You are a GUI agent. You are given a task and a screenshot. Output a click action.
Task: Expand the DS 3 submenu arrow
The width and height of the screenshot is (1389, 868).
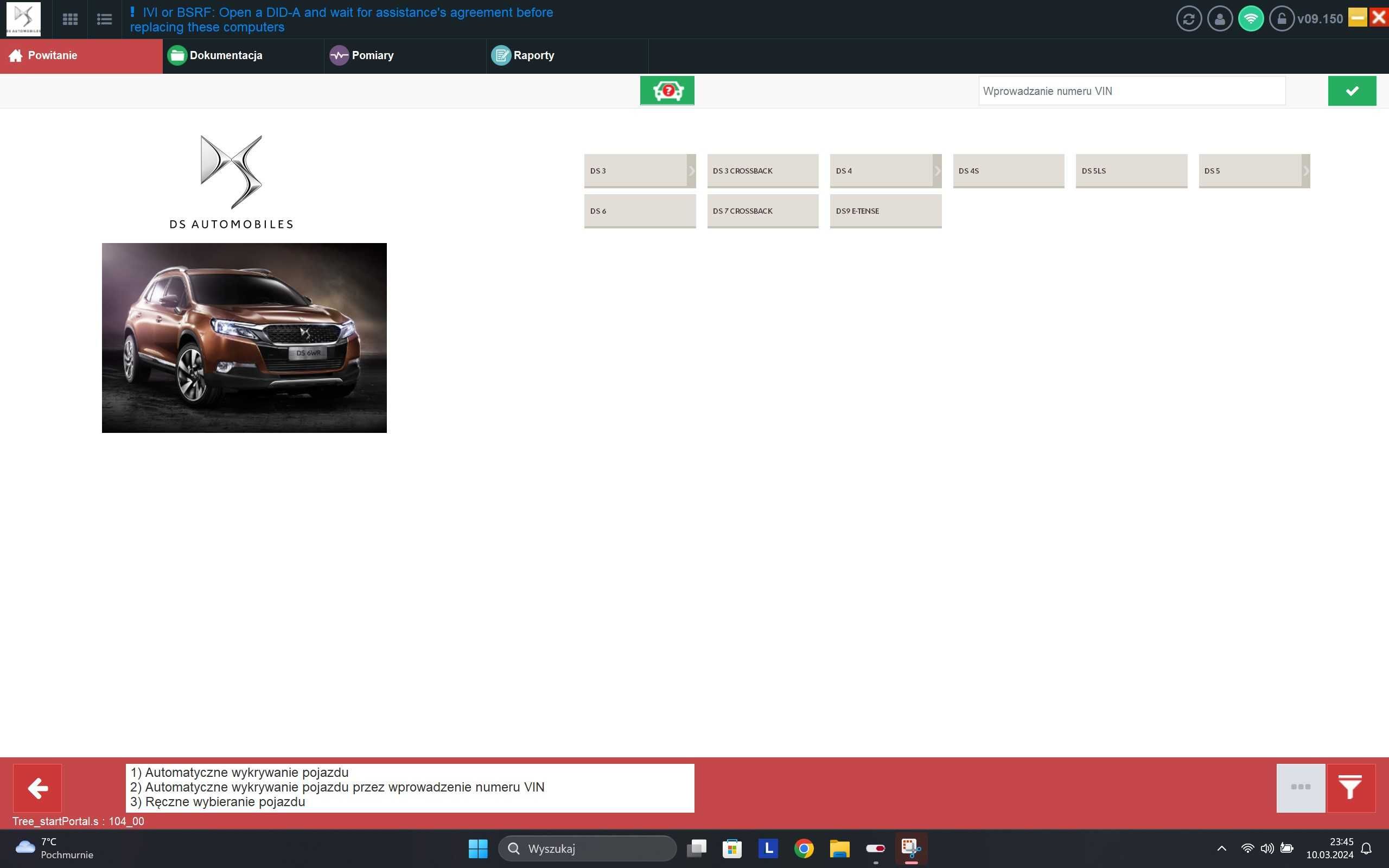692,171
